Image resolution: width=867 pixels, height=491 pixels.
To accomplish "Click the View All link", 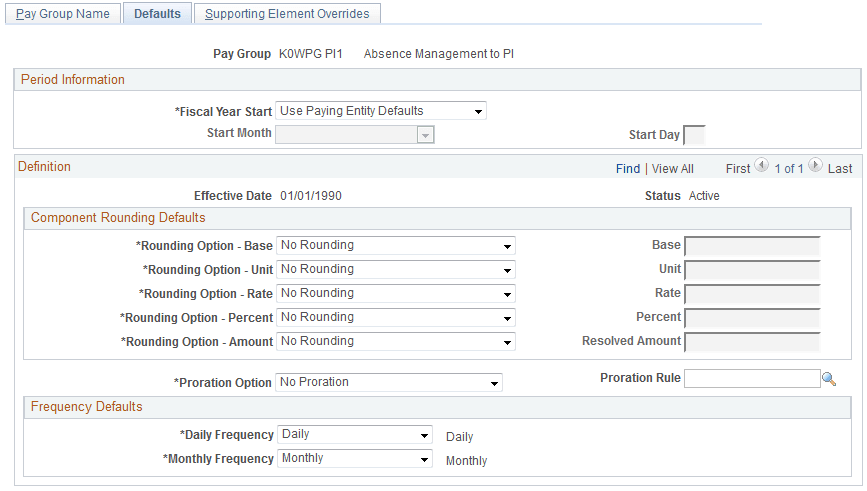I will (x=672, y=169).
